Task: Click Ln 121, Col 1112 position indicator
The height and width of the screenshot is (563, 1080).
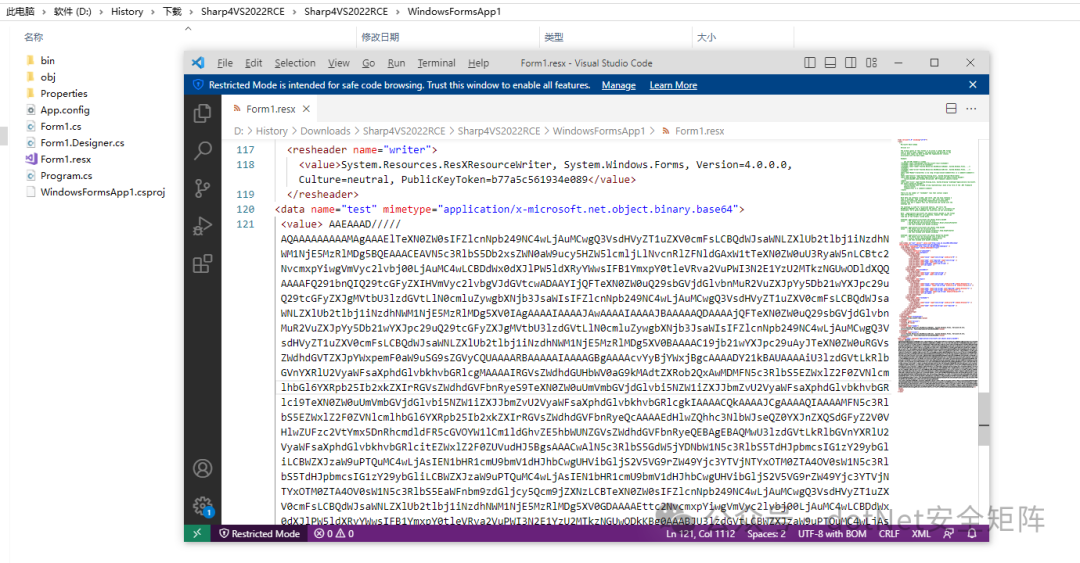Action: click(700, 533)
